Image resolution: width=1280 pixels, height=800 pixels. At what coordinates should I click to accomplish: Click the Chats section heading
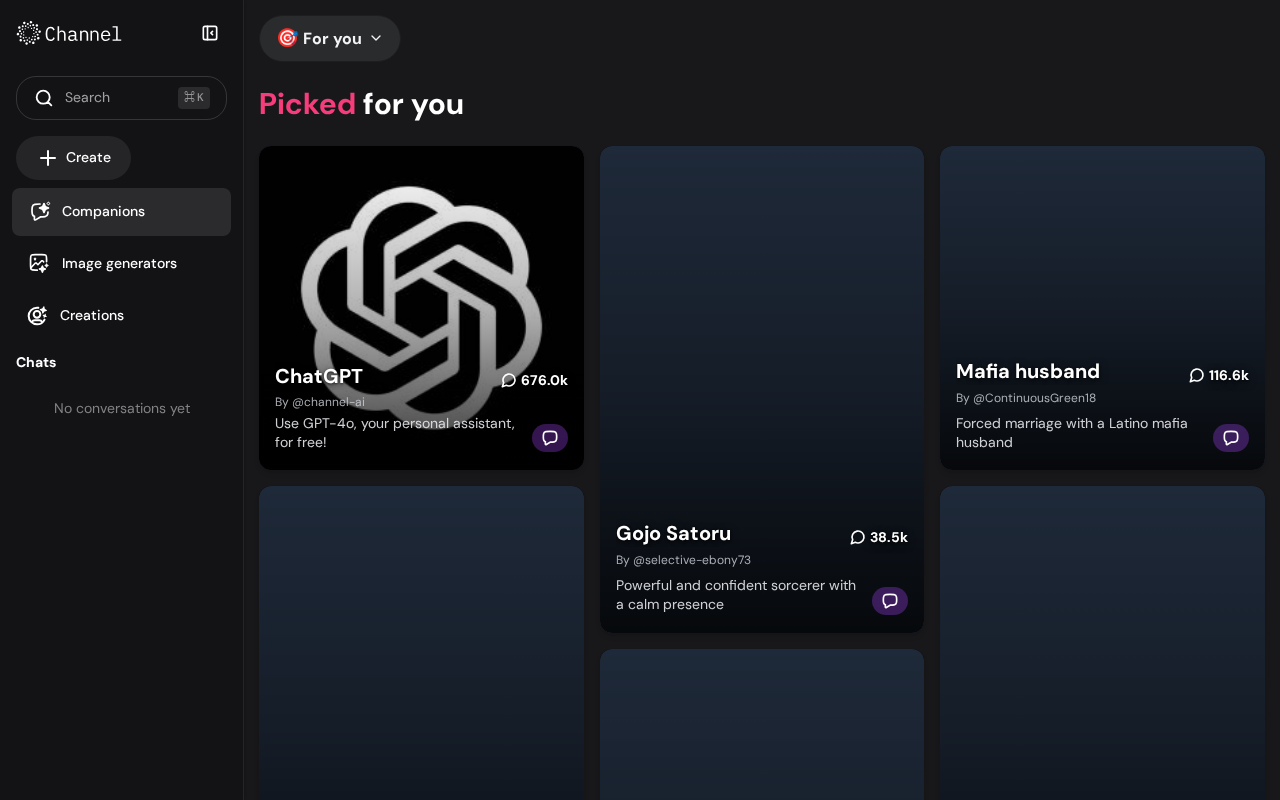coord(36,362)
